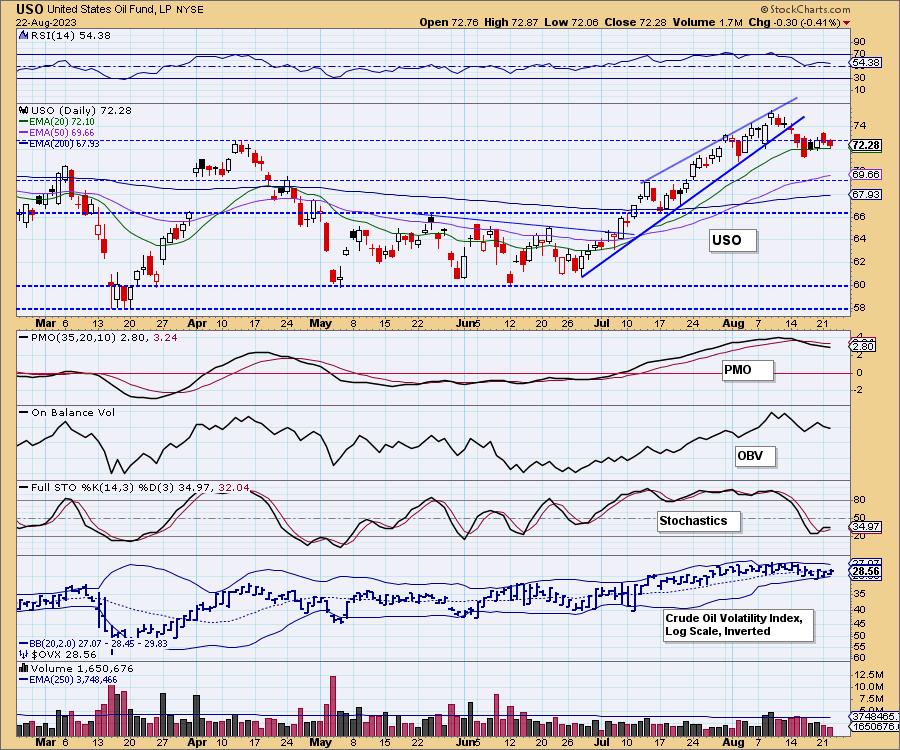The image size is (900, 750).
Task: Click the RSI(14) legend icon
Action: 24,35
